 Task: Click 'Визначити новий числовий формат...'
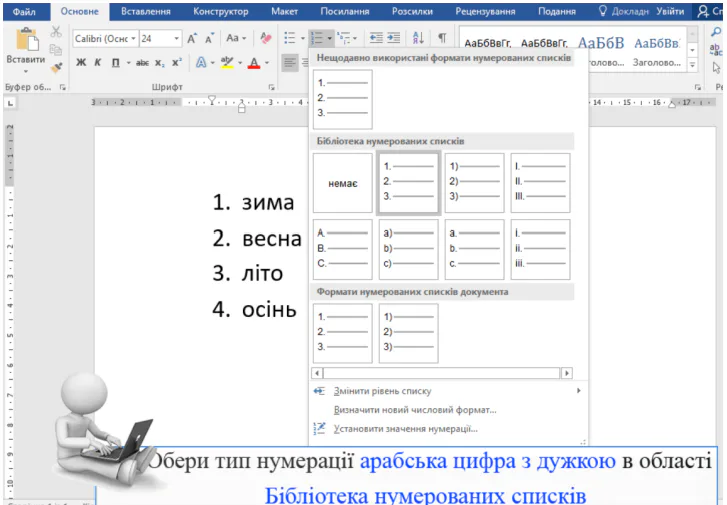click(x=415, y=410)
